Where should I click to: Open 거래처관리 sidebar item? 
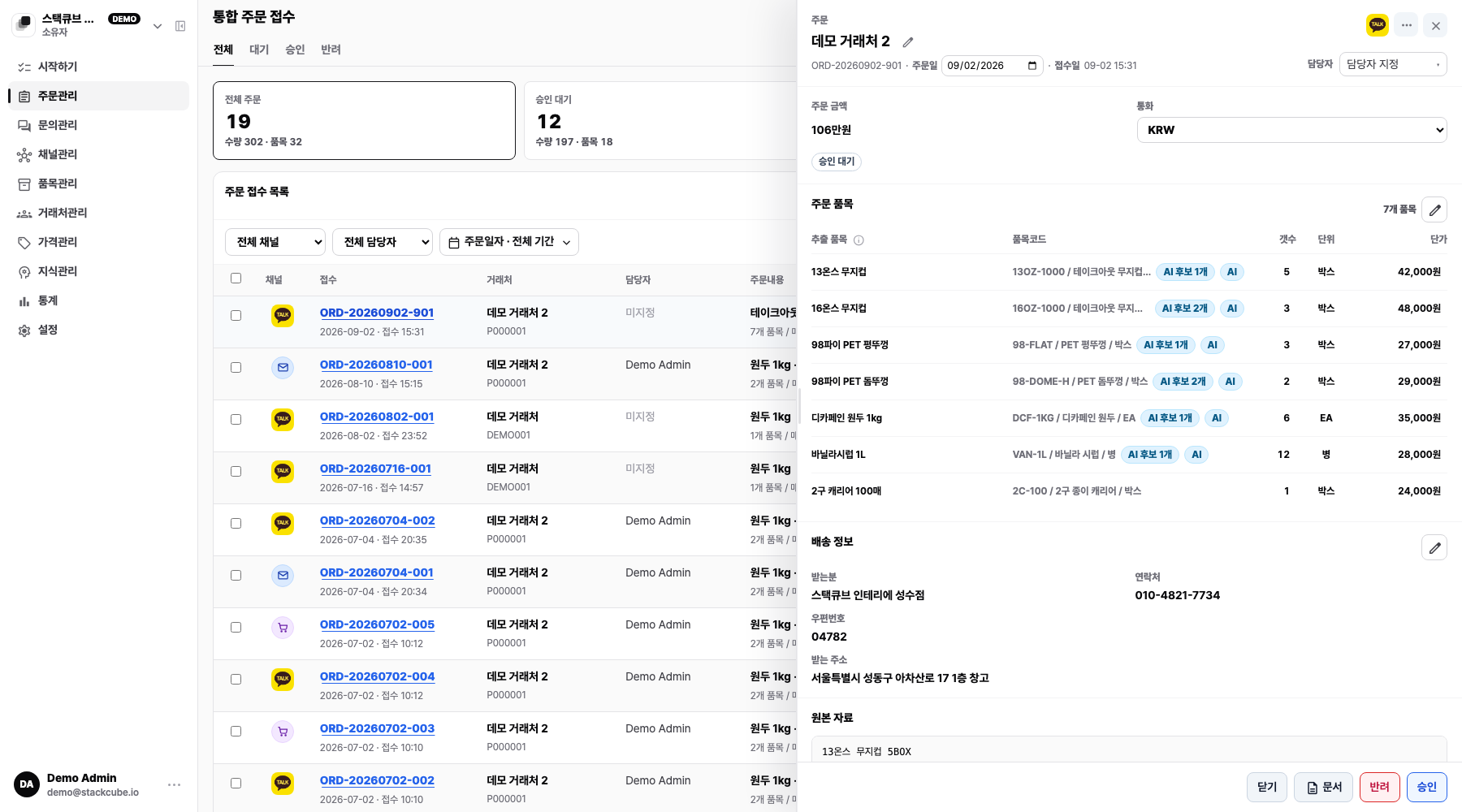99,213
